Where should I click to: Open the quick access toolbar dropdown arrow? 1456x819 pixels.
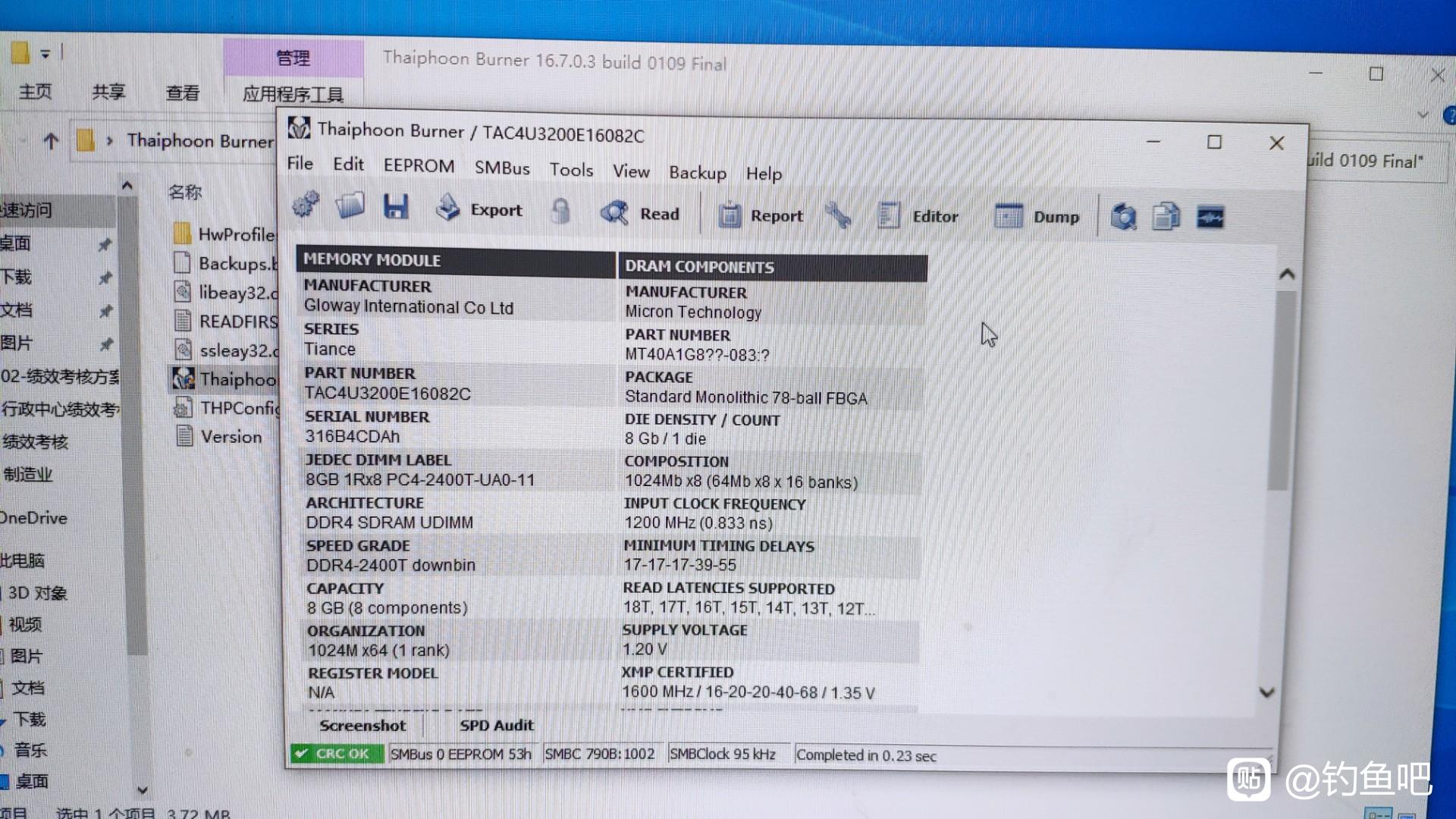coord(45,54)
